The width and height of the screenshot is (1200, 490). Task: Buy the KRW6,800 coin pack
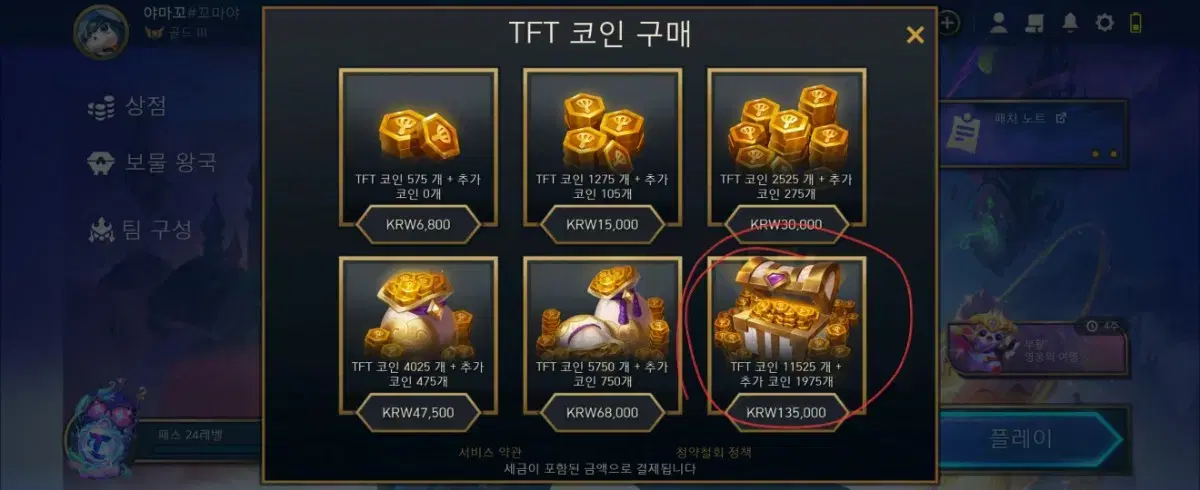click(x=417, y=224)
